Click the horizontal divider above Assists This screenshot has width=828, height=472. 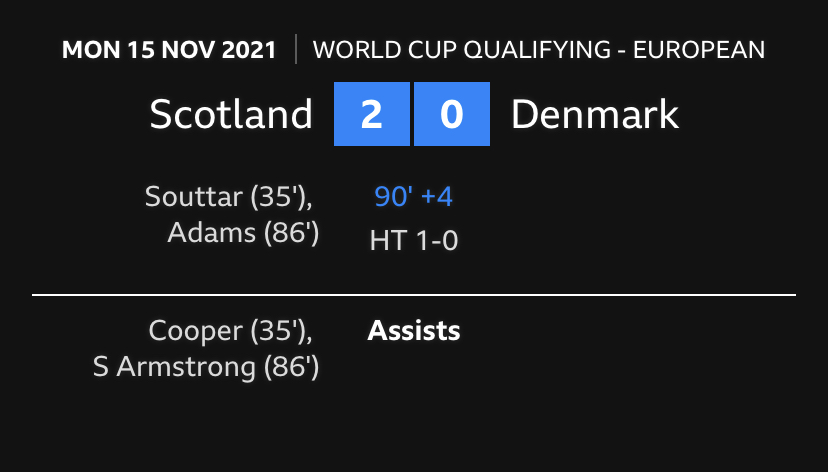point(414,296)
